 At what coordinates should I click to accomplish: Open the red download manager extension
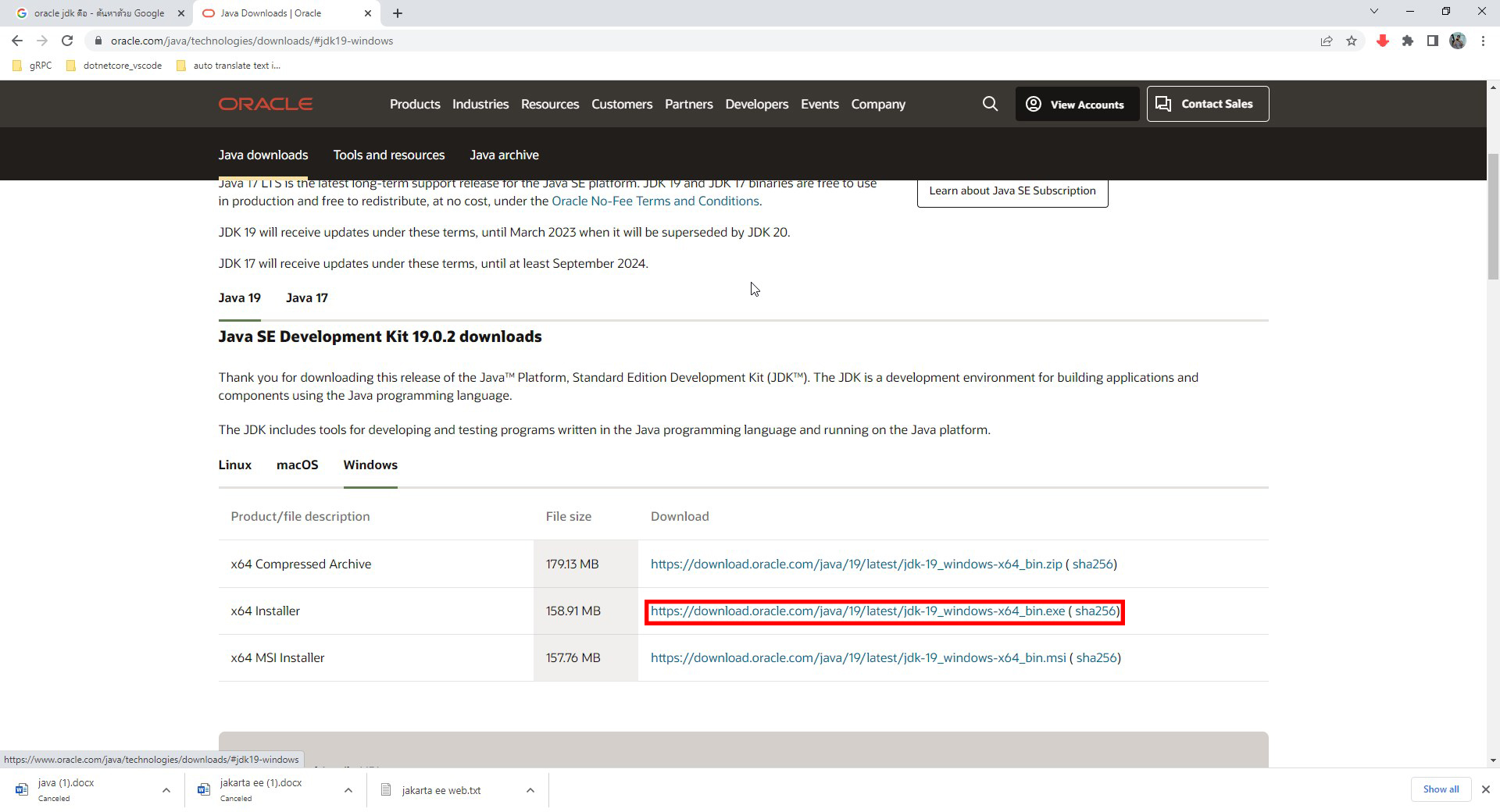[1383, 41]
